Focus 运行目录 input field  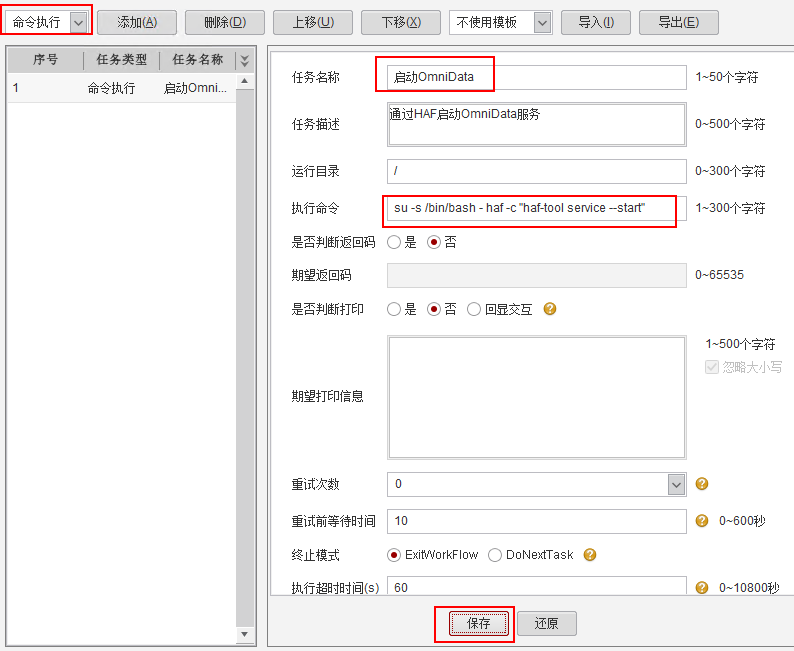click(537, 172)
